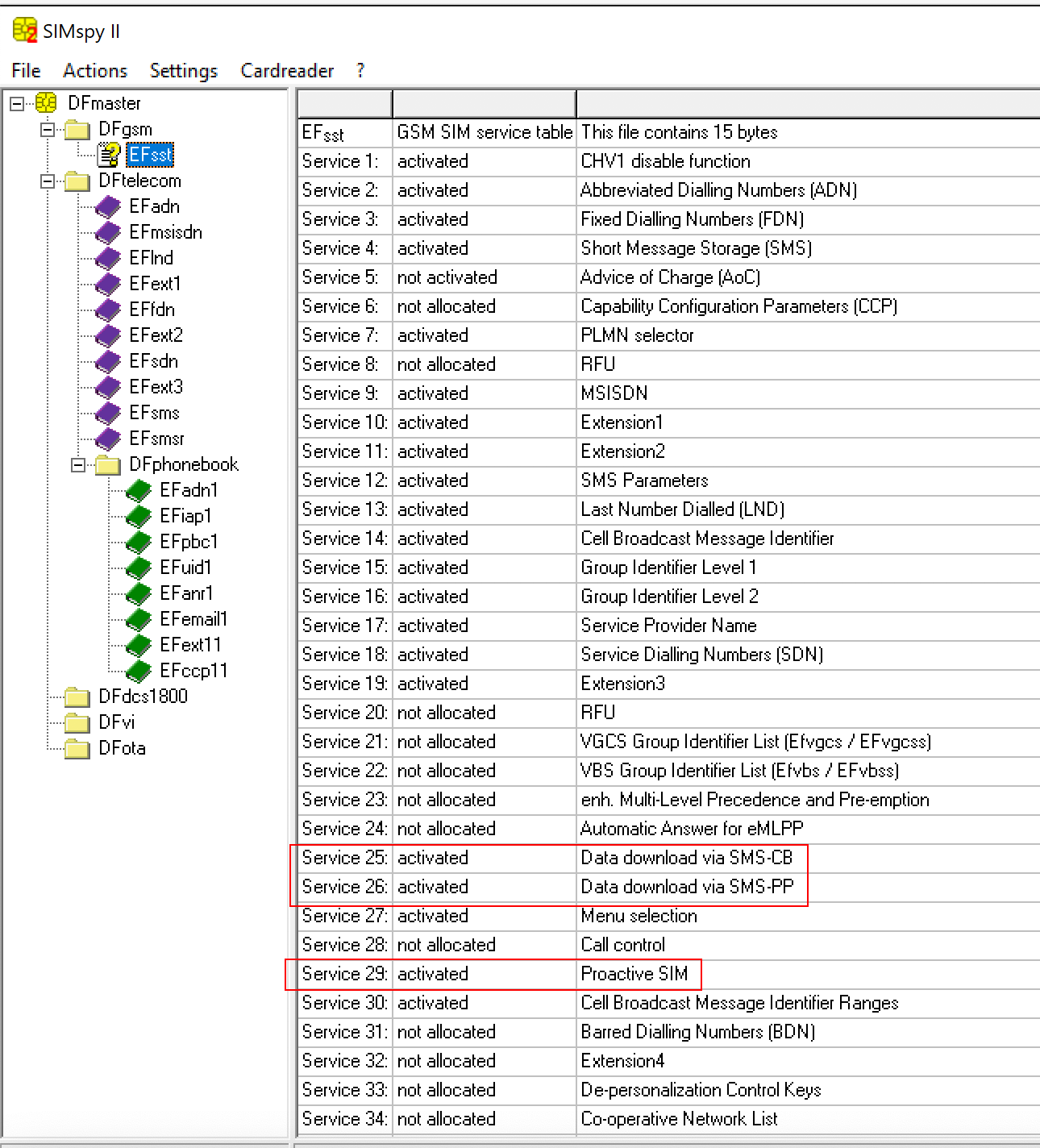Screen dimensions: 1040x1148
Task: Open the Actions menu
Action: coord(95,71)
